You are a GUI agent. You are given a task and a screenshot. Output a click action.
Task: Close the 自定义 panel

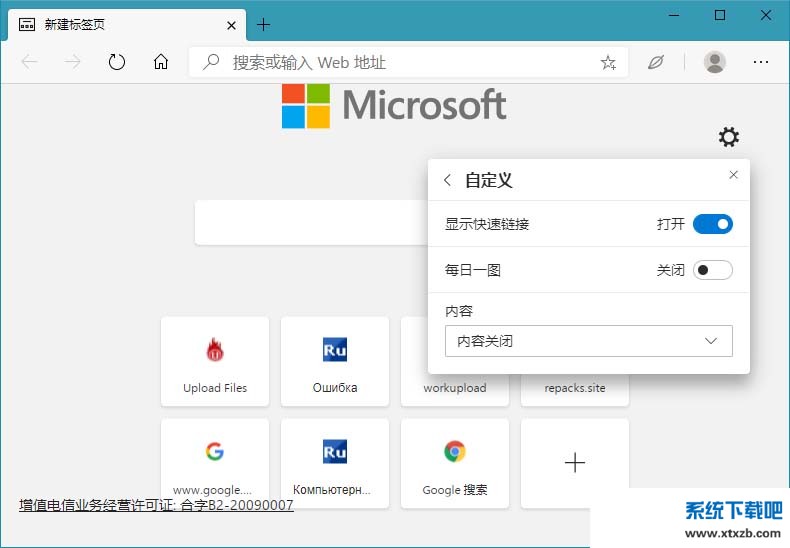(x=733, y=175)
